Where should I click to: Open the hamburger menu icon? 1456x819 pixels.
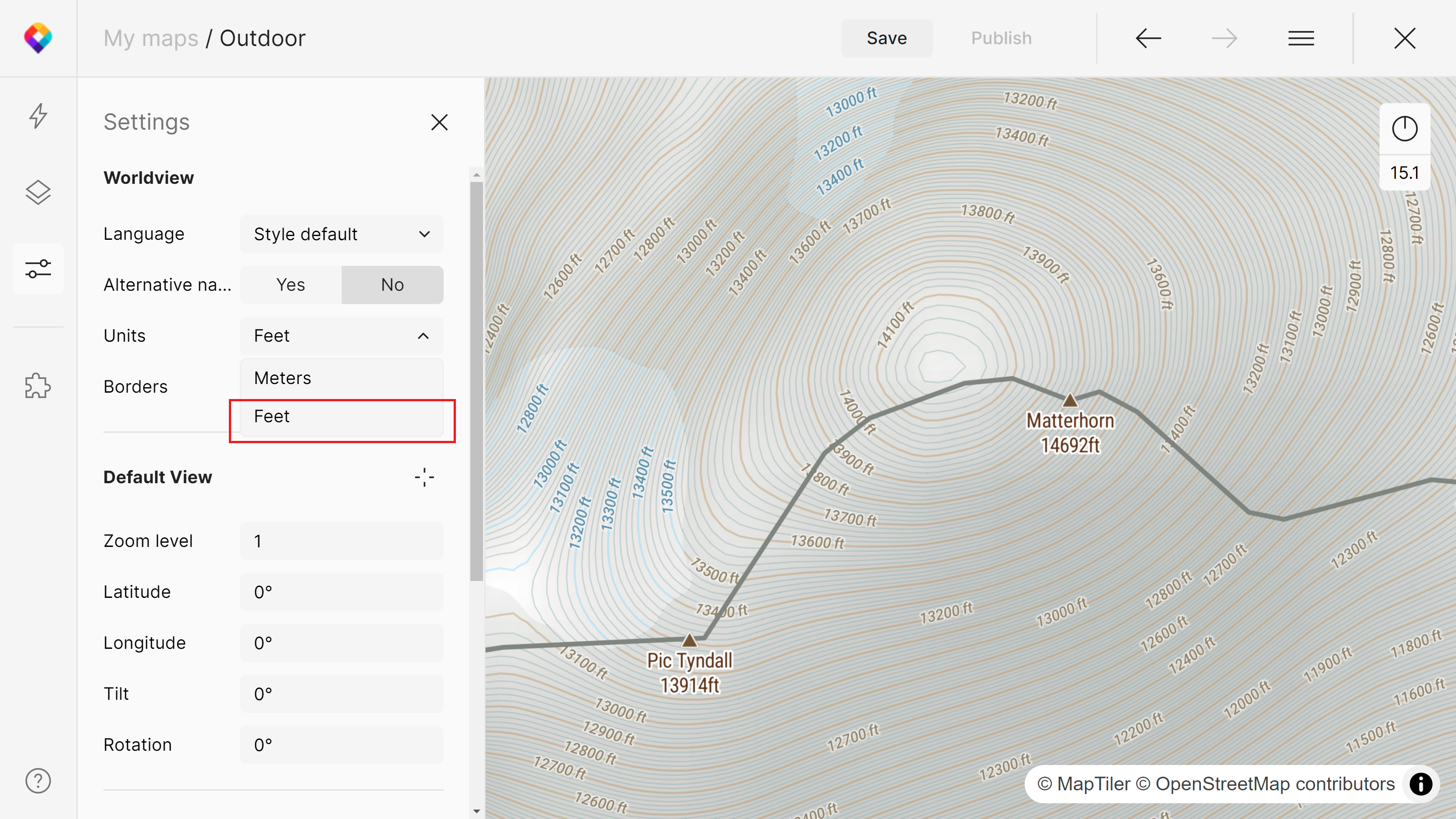[x=1300, y=38]
